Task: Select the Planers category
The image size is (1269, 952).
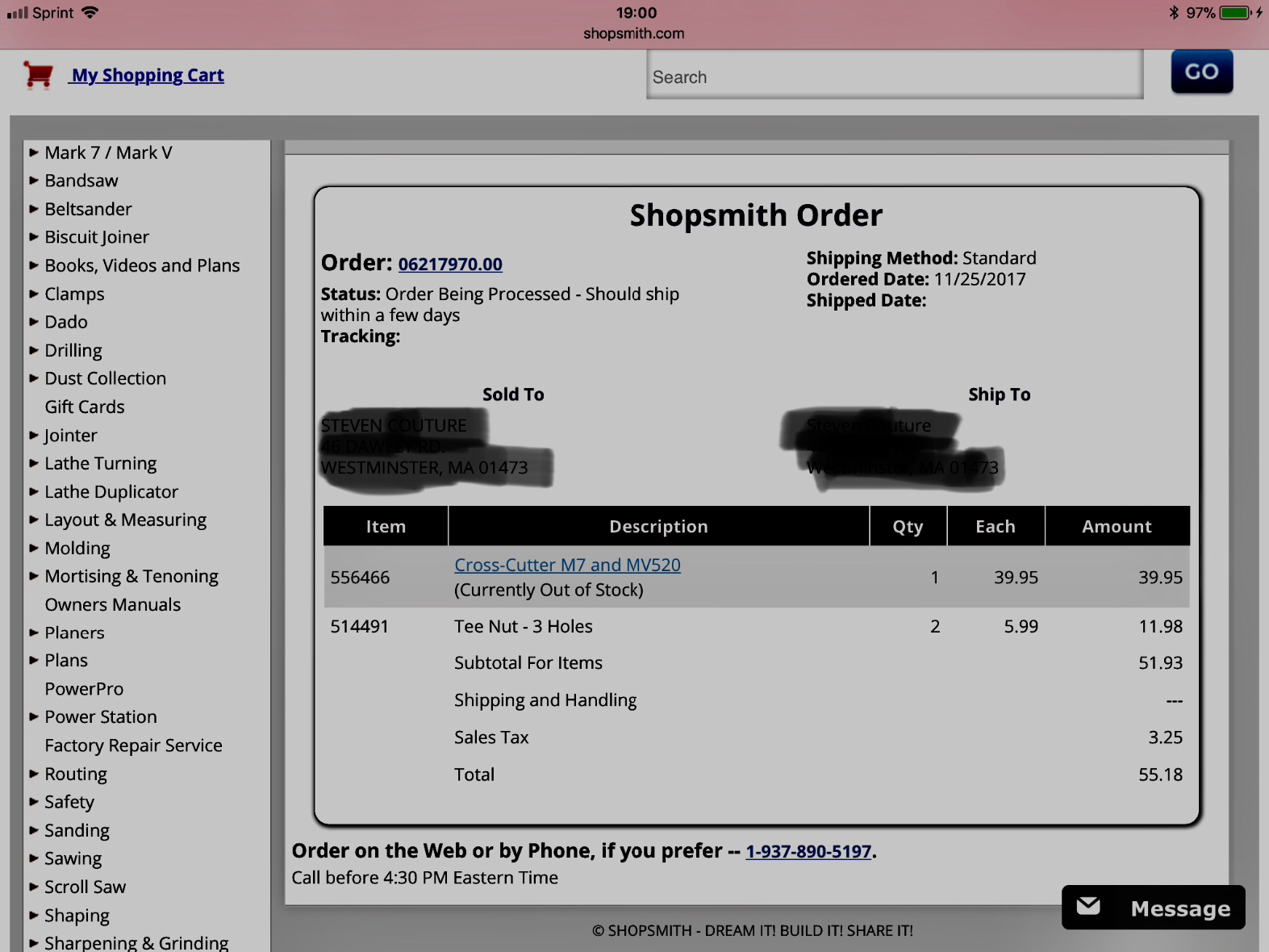Action: [x=74, y=633]
